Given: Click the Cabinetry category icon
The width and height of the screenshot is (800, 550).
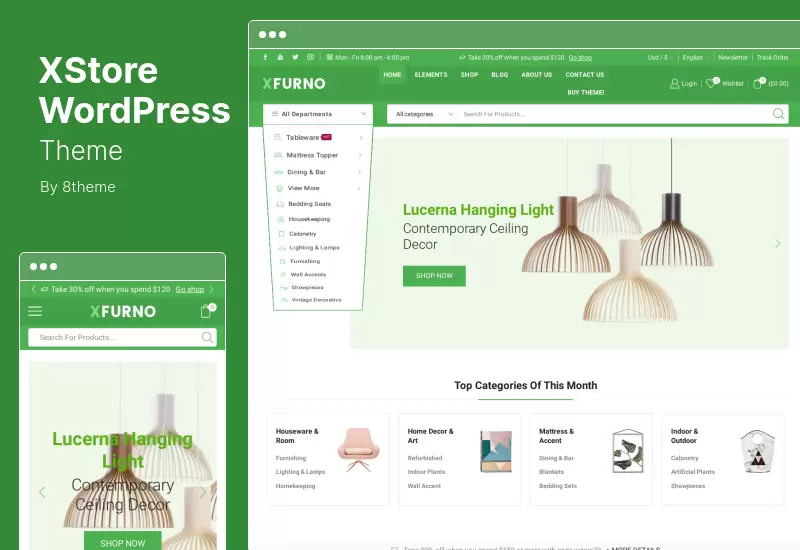Looking at the screenshot, I should [281, 234].
